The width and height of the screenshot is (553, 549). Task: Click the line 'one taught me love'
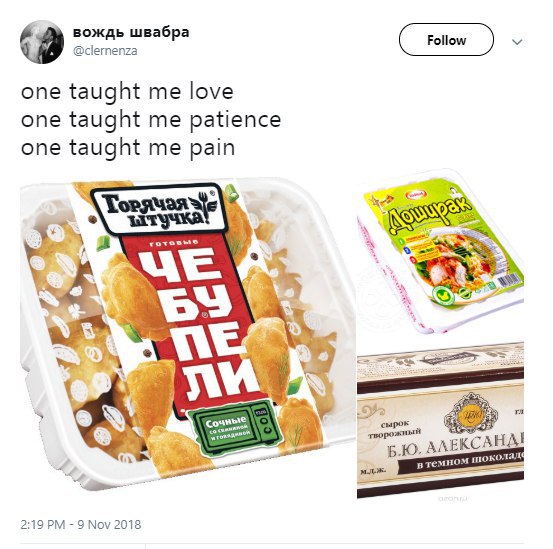click(127, 92)
